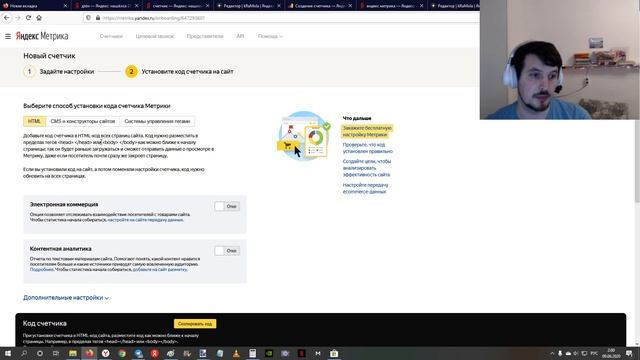
Task: Expand the Помощь dropdown menu
Action: 270,36
